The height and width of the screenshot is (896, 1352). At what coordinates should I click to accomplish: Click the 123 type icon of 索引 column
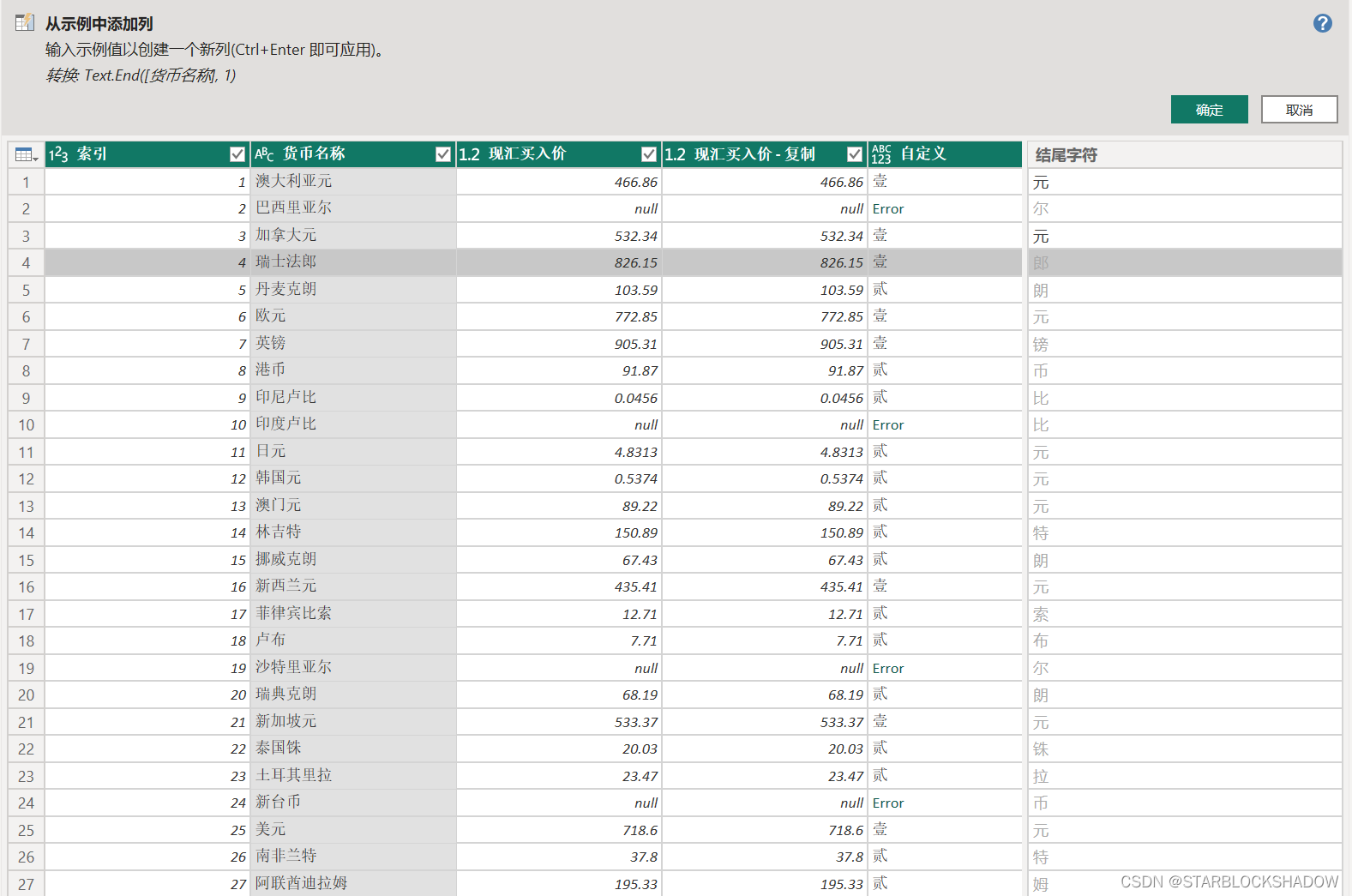pyautogui.click(x=58, y=154)
